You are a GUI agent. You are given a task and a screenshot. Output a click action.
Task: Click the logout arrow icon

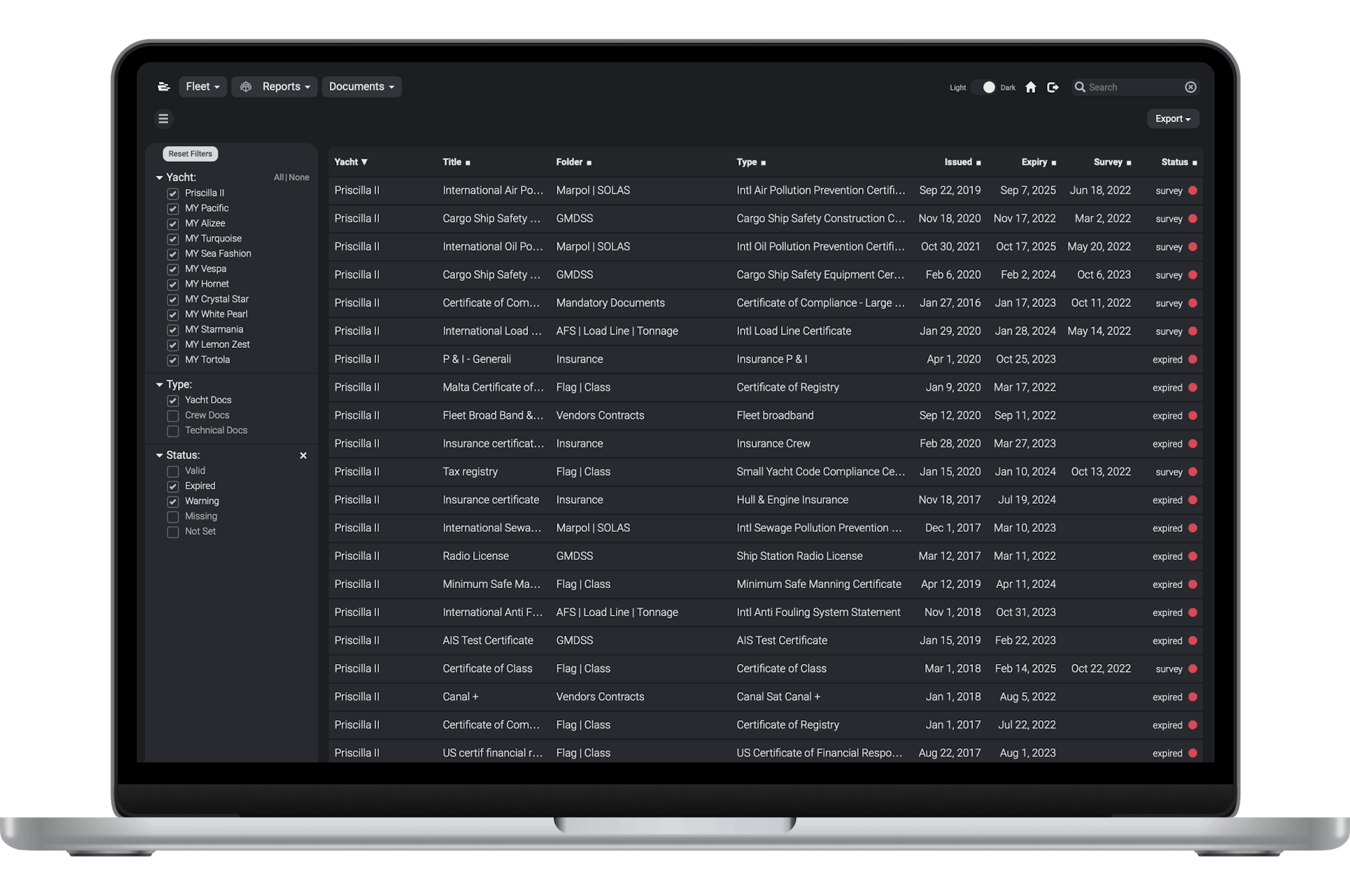pyautogui.click(x=1053, y=87)
